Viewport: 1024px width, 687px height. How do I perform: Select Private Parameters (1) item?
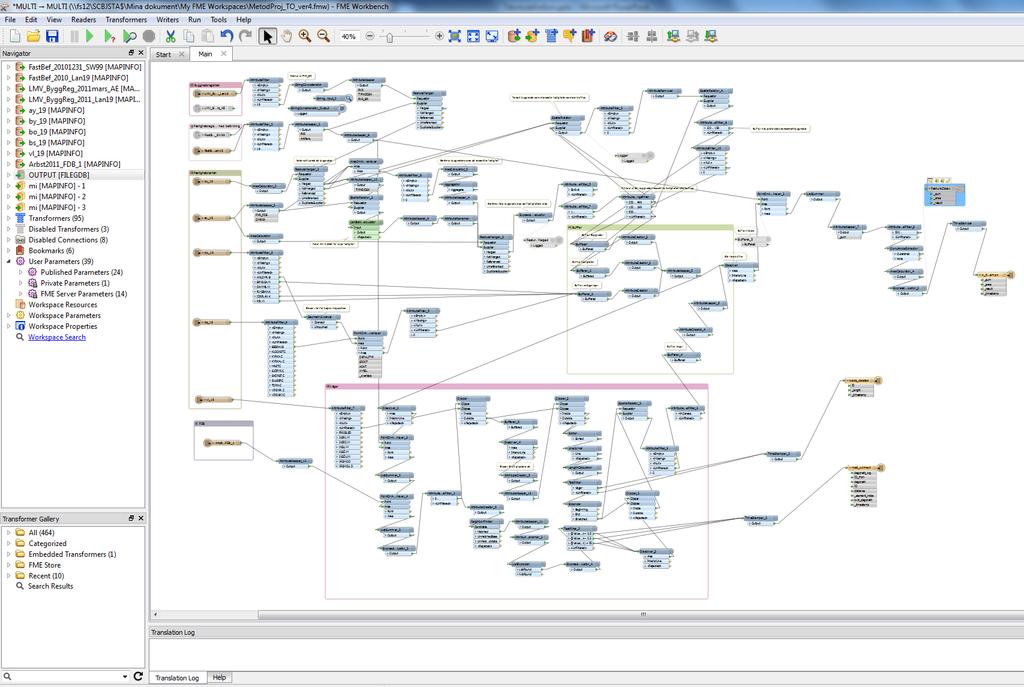pyautogui.click(x=74, y=283)
